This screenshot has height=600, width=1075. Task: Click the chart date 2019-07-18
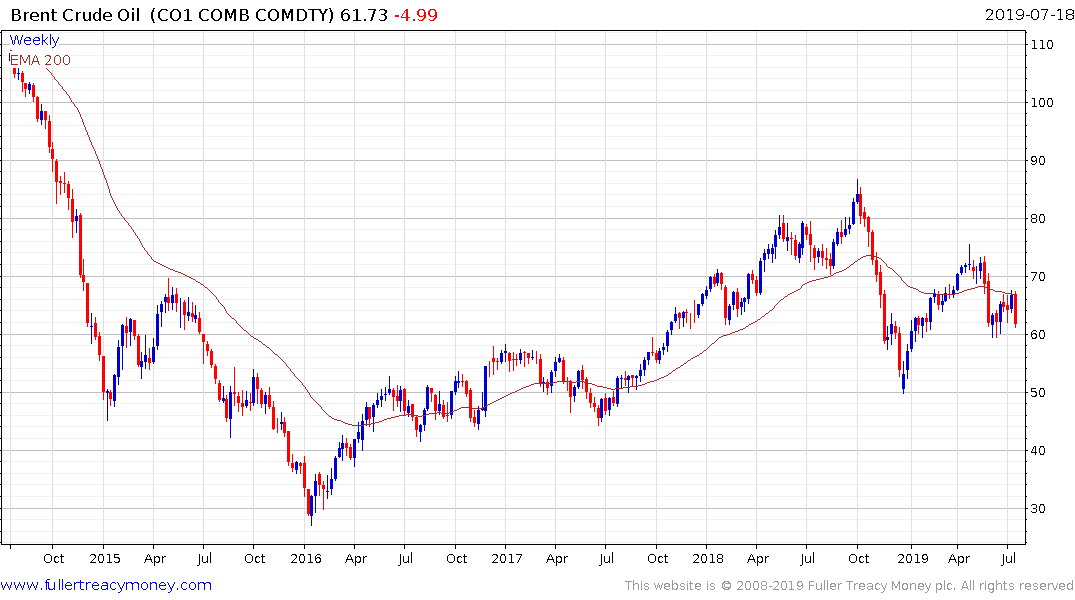click(1029, 15)
